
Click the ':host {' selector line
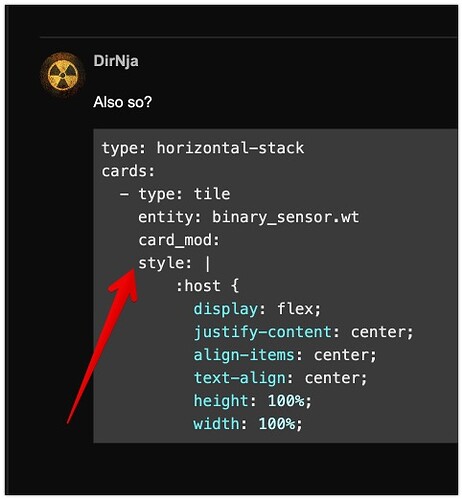207,286
